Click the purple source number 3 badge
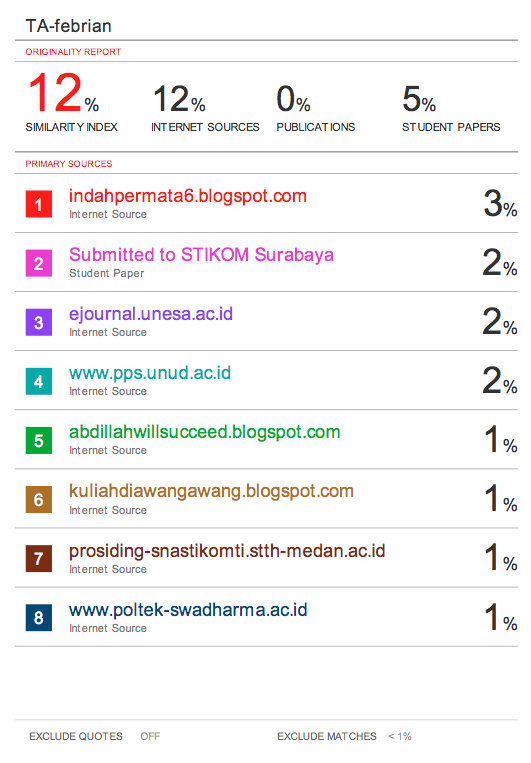The height and width of the screenshot is (763, 531). 38,322
